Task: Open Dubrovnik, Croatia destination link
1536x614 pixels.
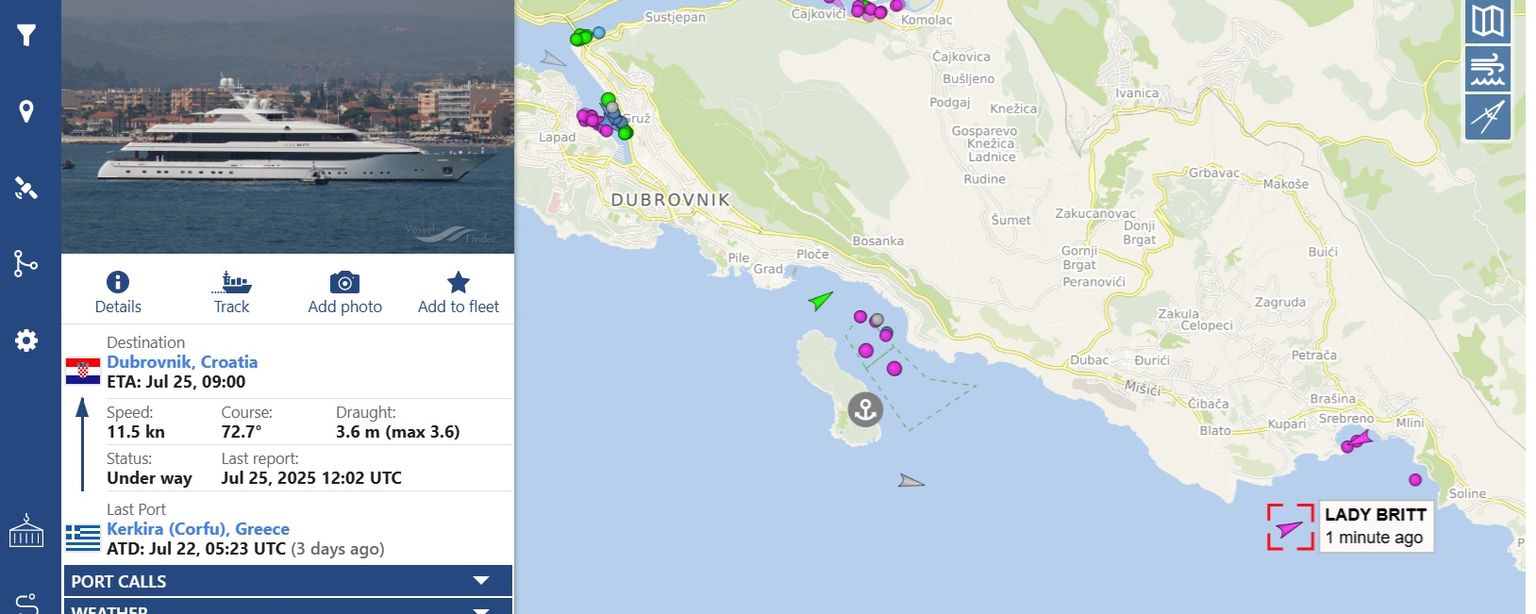Action: click(182, 362)
